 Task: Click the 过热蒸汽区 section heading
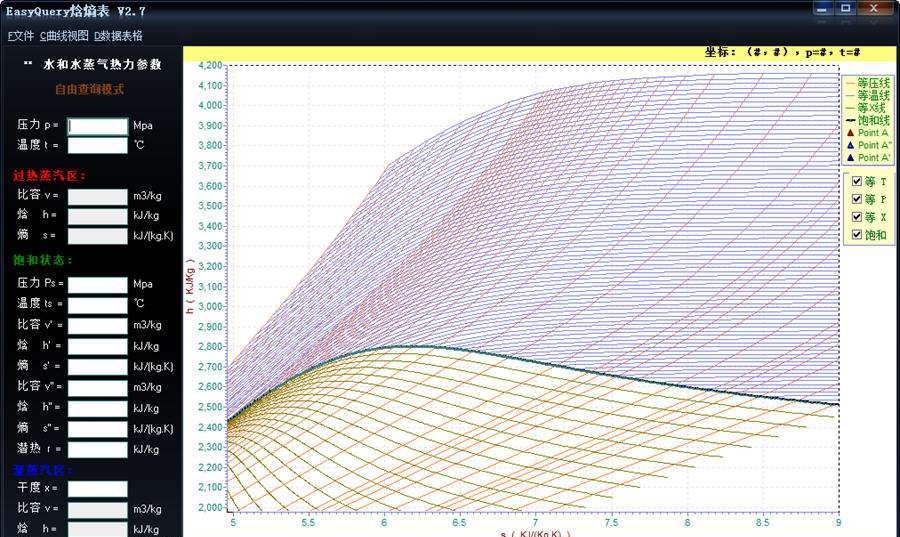[x=49, y=176]
